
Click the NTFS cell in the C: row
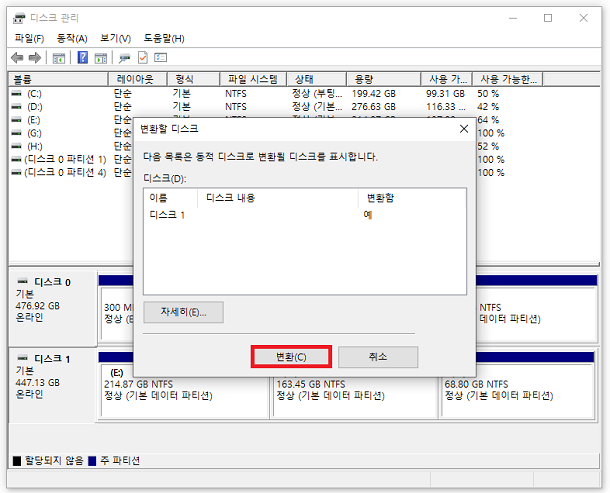[x=236, y=93]
